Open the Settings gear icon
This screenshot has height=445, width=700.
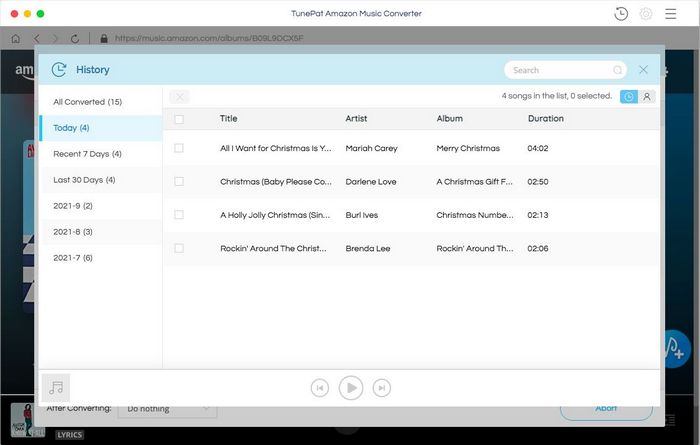click(x=646, y=14)
